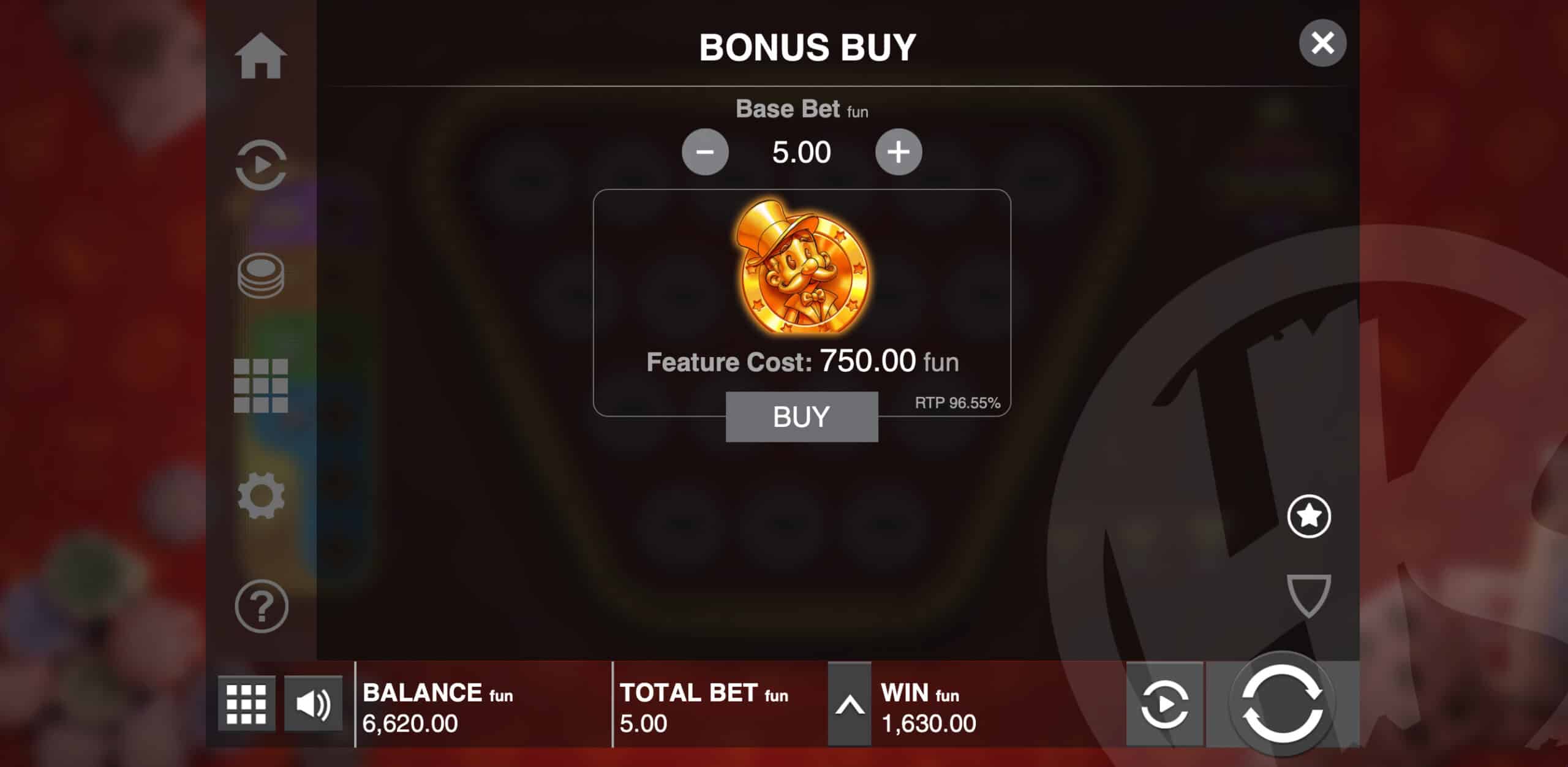Click the star bonus buy icon

1309,516
